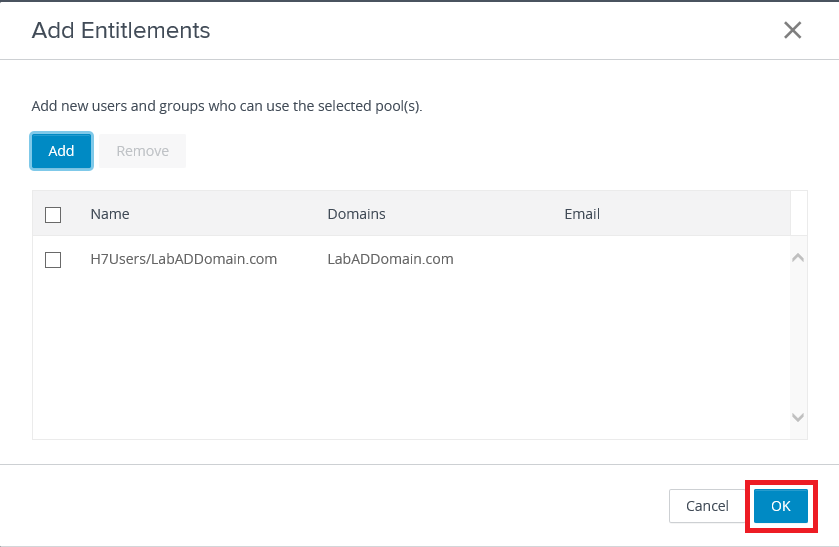Click the LabADDomain.com domain cell
This screenshot has width=839, height=547.
coord(390,259)
